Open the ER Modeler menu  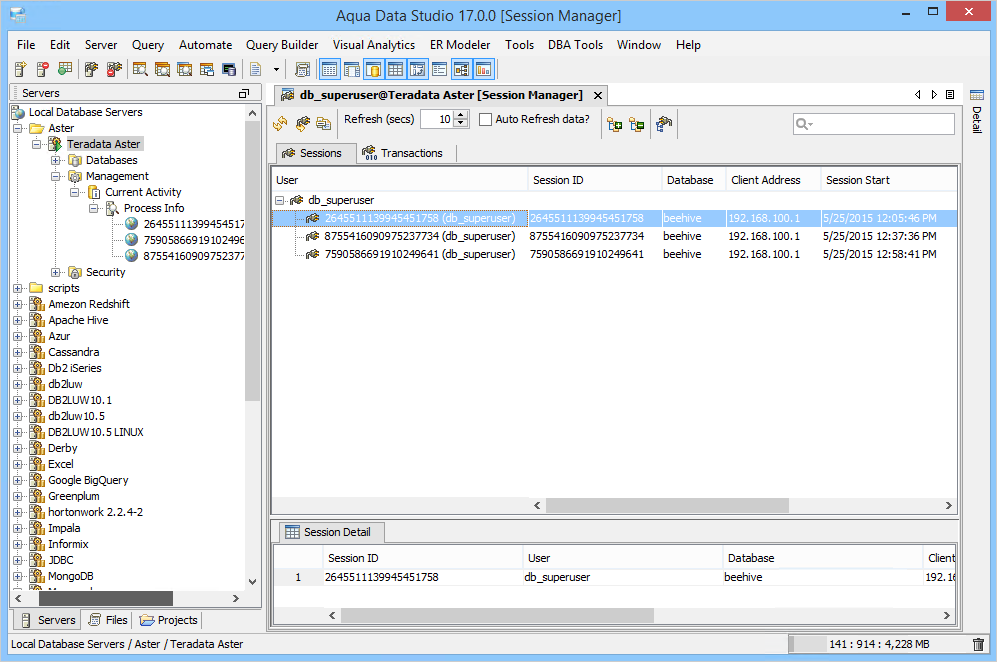coord(460,45)
